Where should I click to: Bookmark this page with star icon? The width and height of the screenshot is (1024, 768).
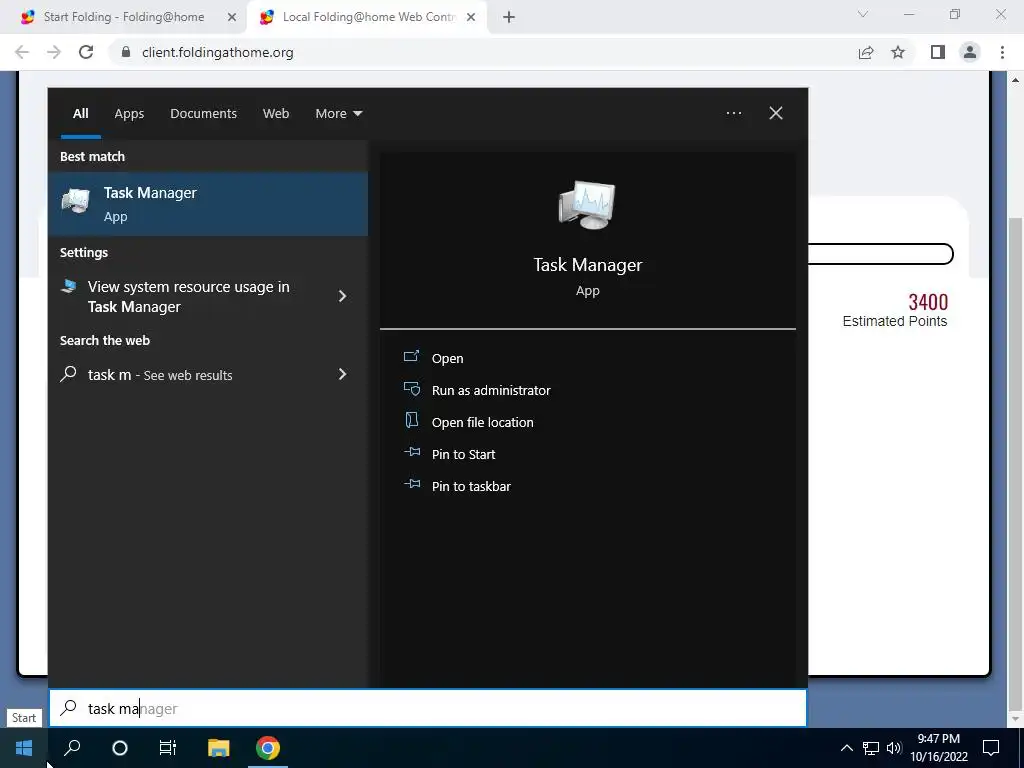click(x=898, y=52)
